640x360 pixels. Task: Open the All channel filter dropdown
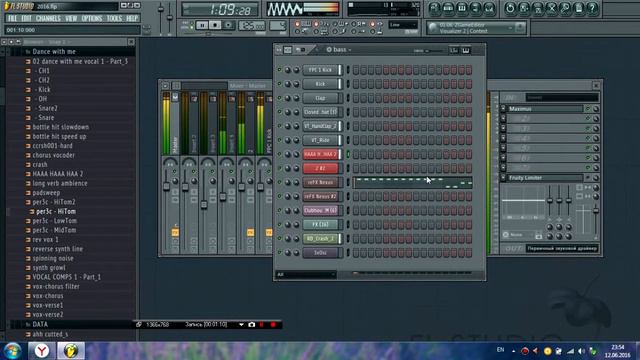coord(306,274)
